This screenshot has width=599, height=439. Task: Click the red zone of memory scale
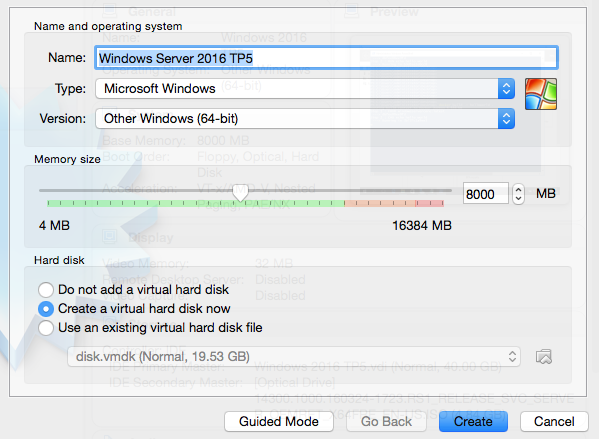pyautogui.click(x=430, y=203)
